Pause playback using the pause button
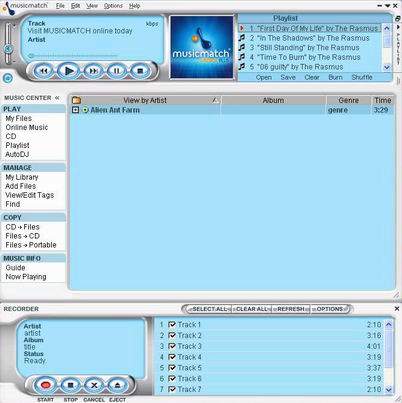402x403 pixels. [x=117, y=71]
